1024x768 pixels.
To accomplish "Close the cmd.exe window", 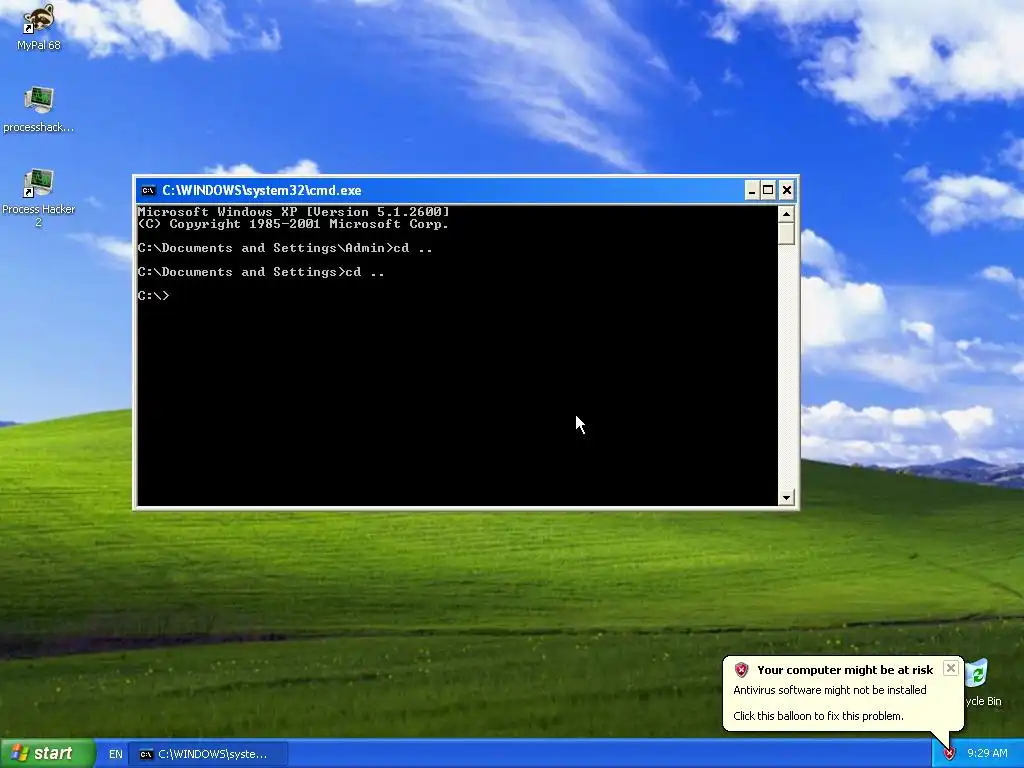I will pyautogui.click(x=787, y=191).
